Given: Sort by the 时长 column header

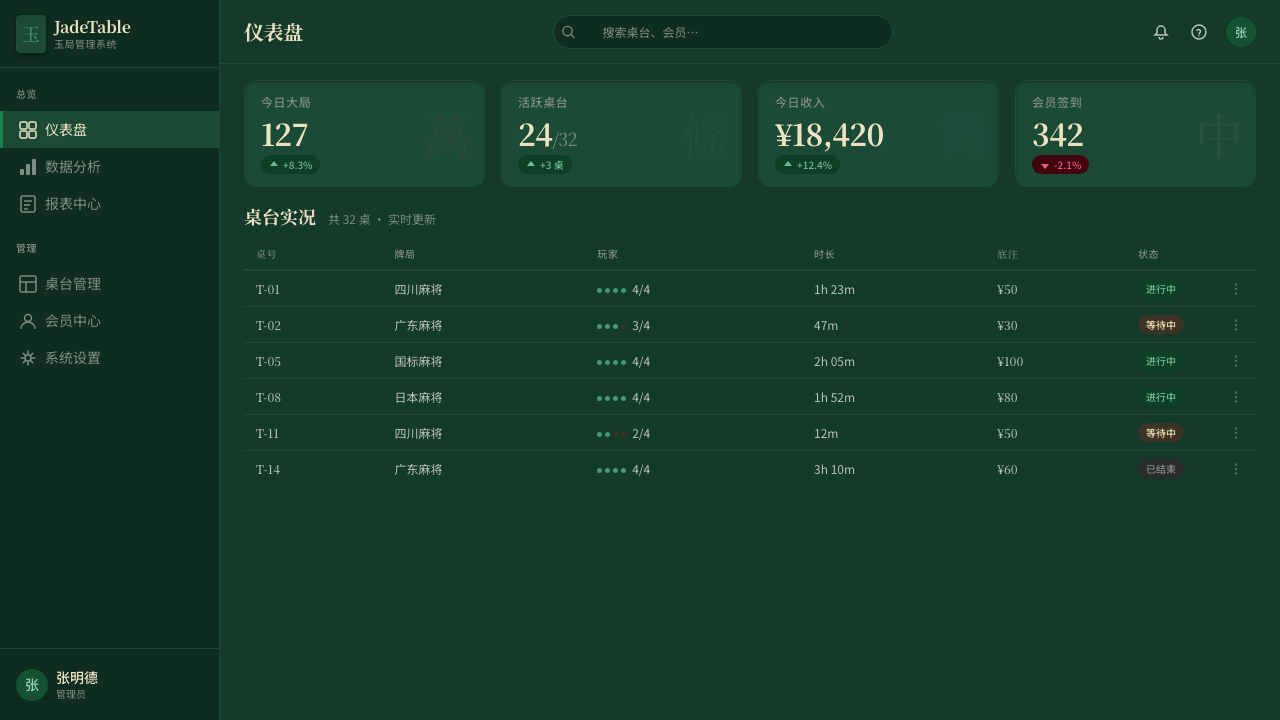Looking at the screenshot, I should [824, 254].
